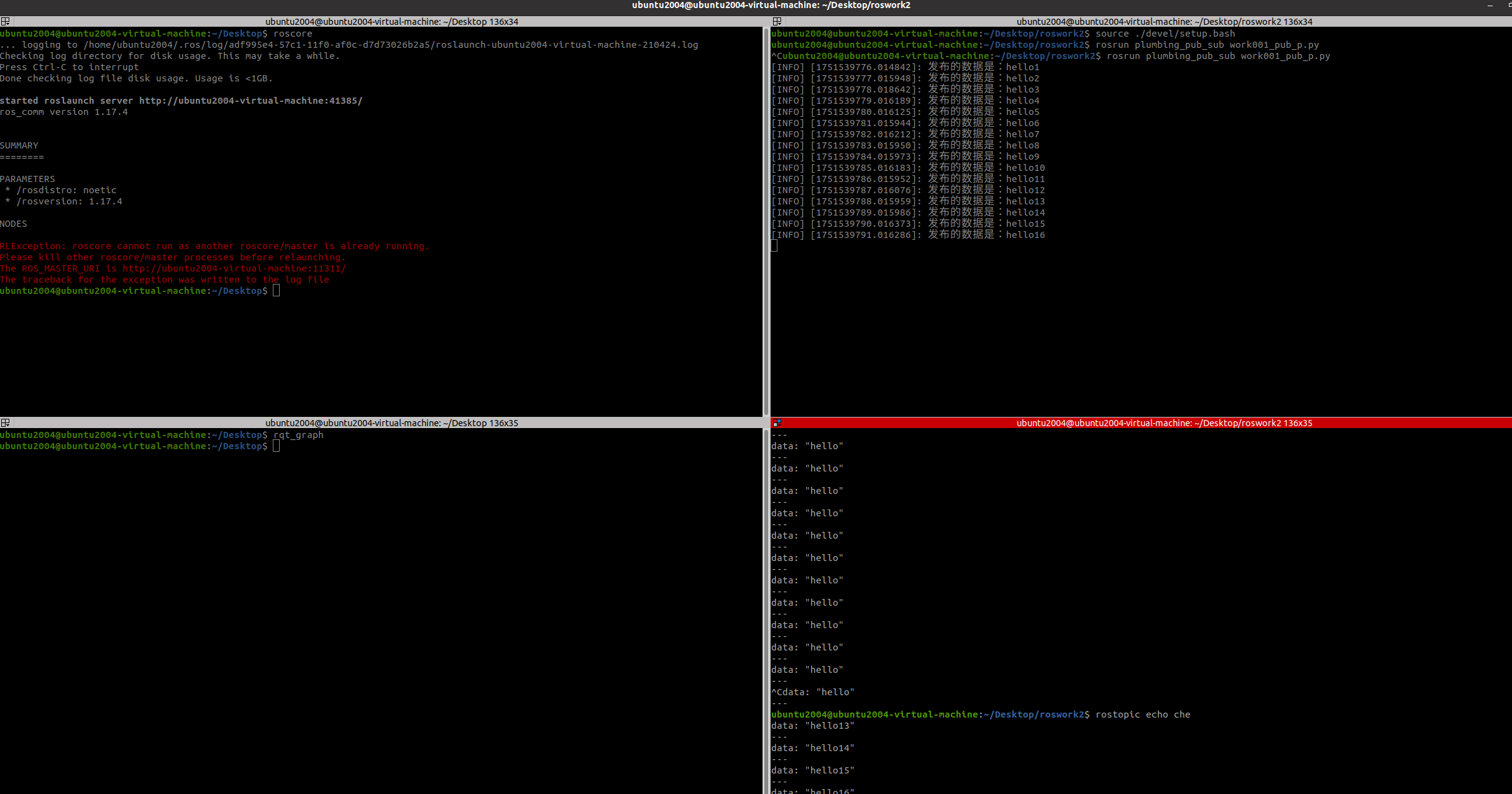
Task: Click the top-right pane titlebar ~/Desktop/roswork2 136x34
Action: (1164, 21)
